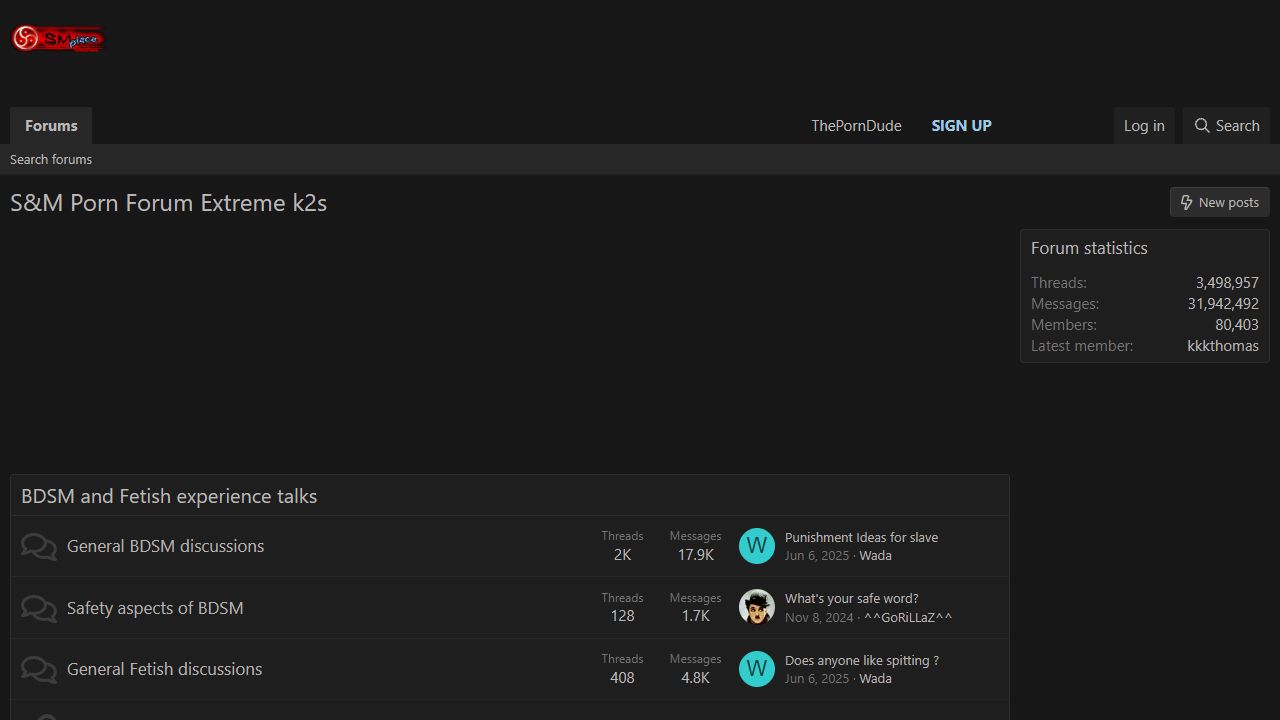Open General Fetish discussions forum
1280x720 pixels.
coord(165,669)
